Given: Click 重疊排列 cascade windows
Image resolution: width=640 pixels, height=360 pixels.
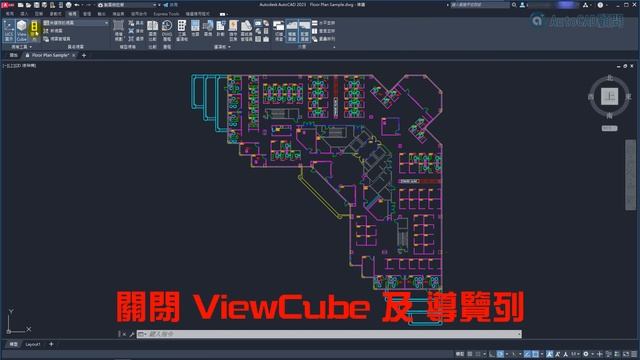Looking at the screenshot, I should tap(323, 39).
